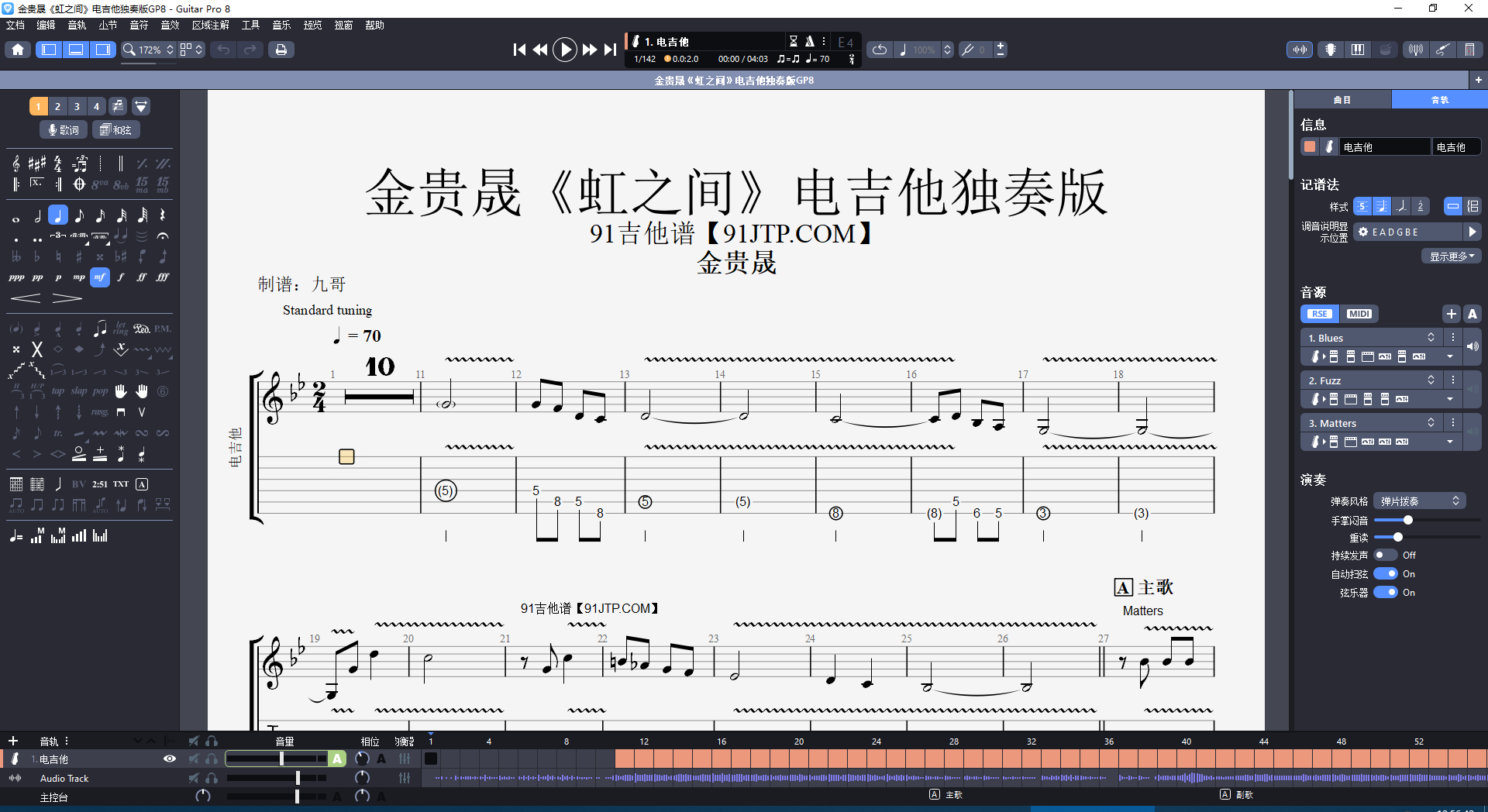
Task: Click the chords (和弦) button
Action: coord(116,129)
